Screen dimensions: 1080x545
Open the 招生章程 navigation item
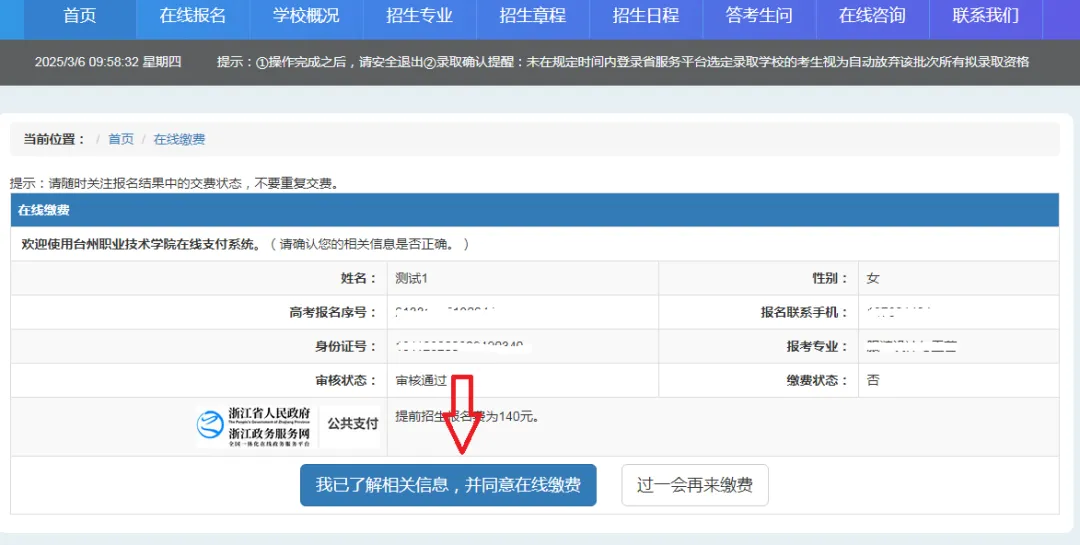(x=532, y=16)
